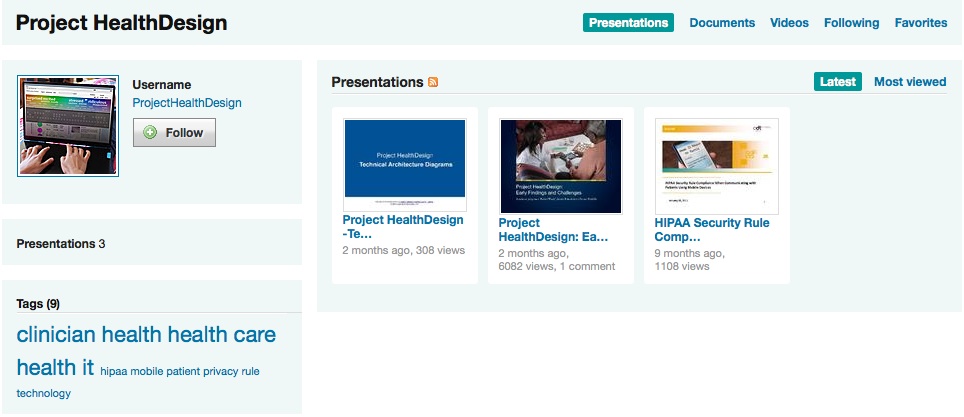
Task: Sort presentations by Most viewed
Action: tap(909, 82)
